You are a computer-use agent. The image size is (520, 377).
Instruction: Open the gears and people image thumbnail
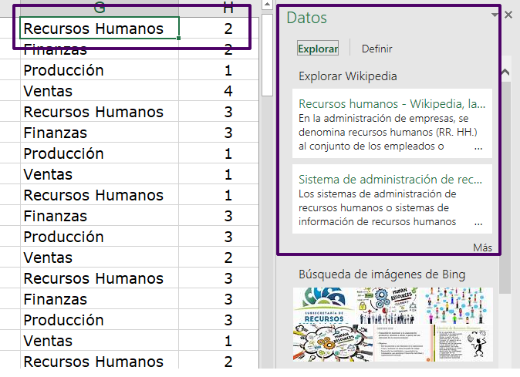[387, 306]
